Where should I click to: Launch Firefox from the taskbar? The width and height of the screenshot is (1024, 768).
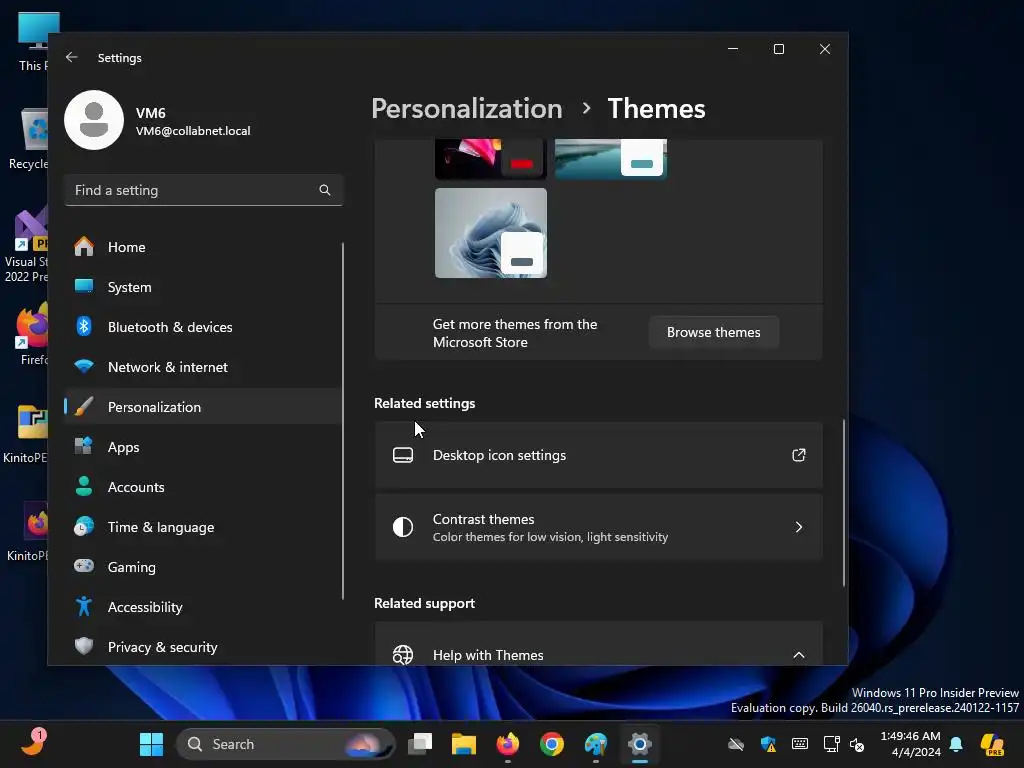(507, 744)
